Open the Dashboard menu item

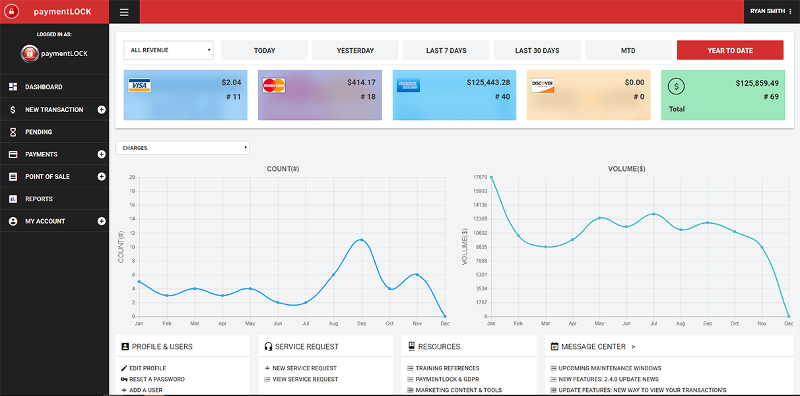54,87
